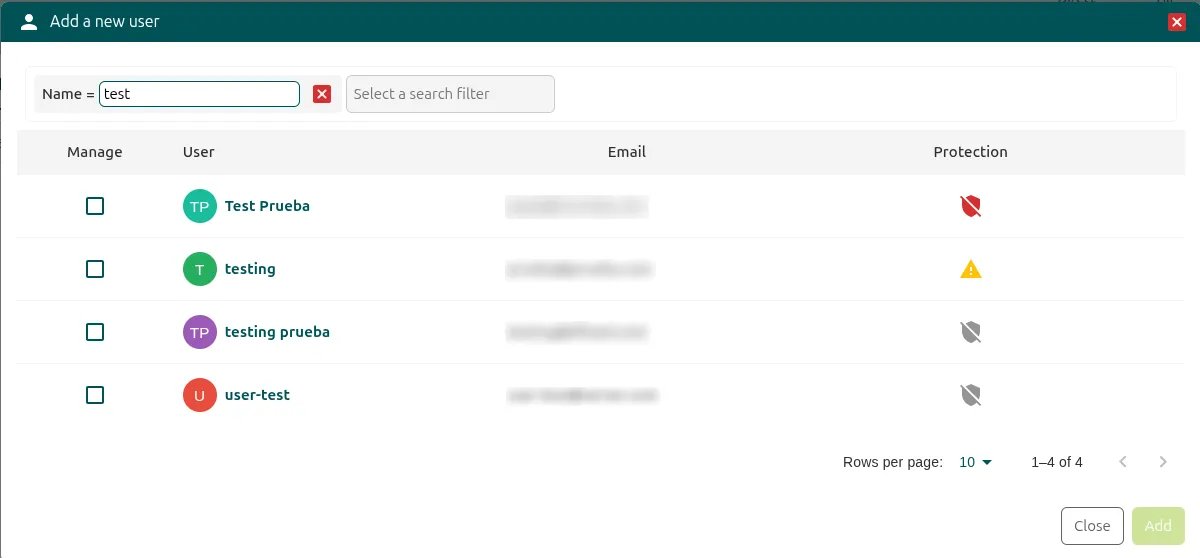
Task: Click blurred email of user-test
Action: click(582, 395)
